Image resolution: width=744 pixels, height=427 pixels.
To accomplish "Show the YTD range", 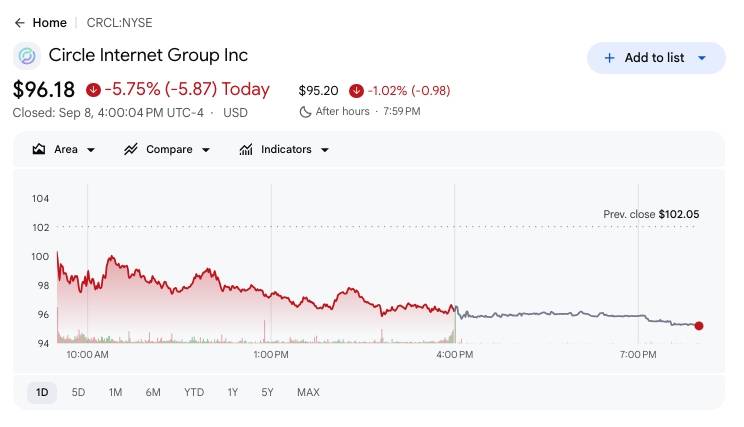I will coord(194,392).
